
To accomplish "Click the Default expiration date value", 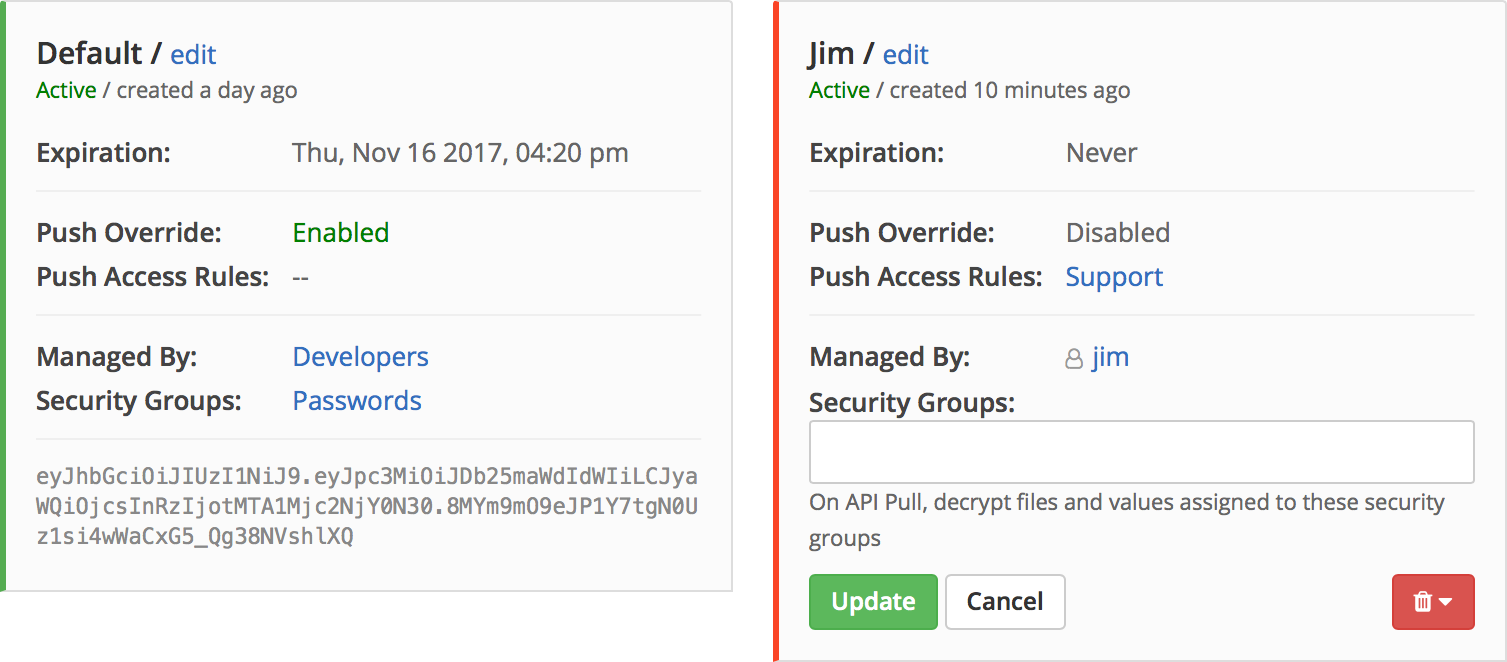I will tap(460, 153).
